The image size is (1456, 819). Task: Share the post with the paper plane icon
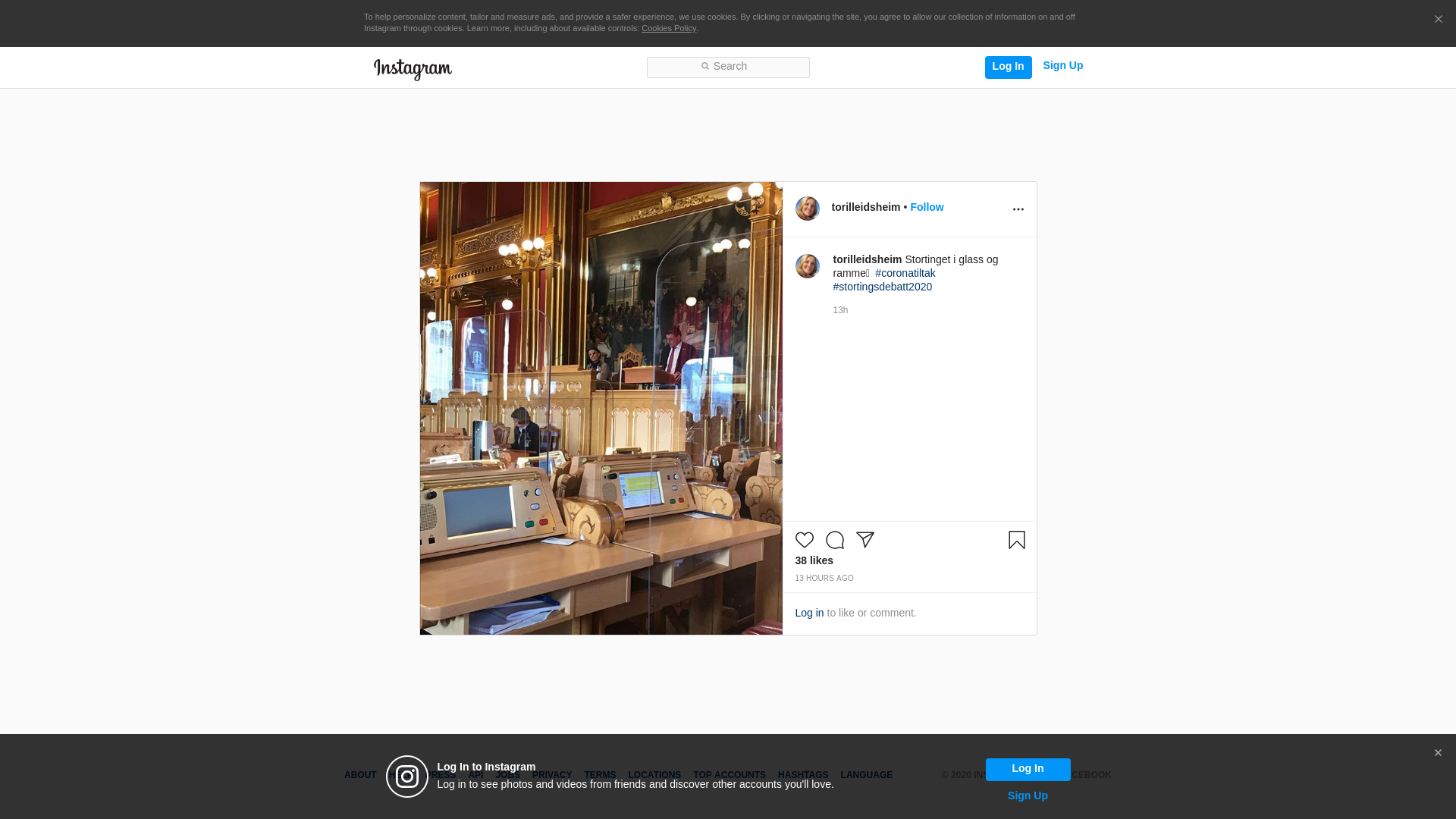[x=864, y=540]
